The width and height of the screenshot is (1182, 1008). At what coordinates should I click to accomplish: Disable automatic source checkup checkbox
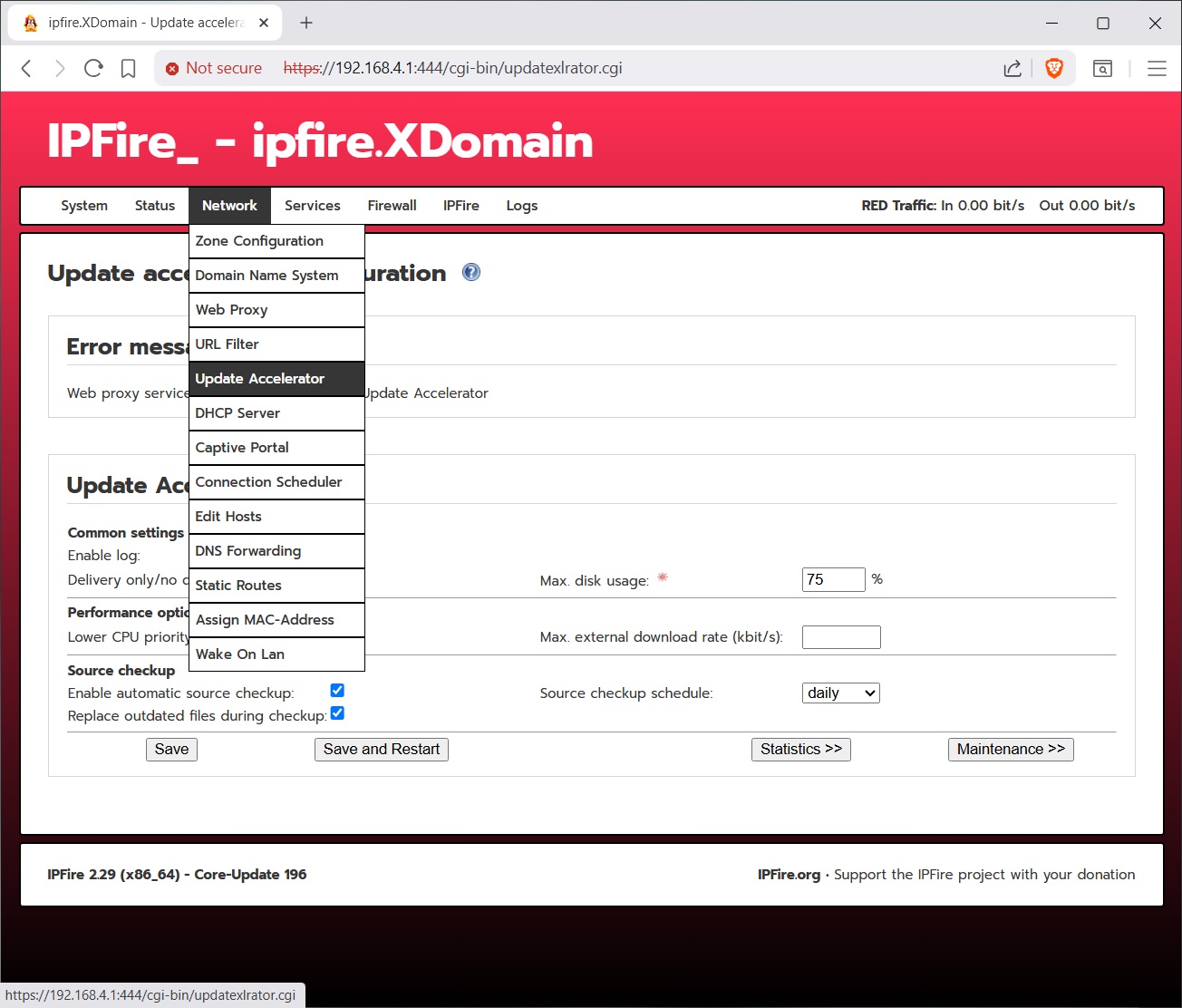337,691
